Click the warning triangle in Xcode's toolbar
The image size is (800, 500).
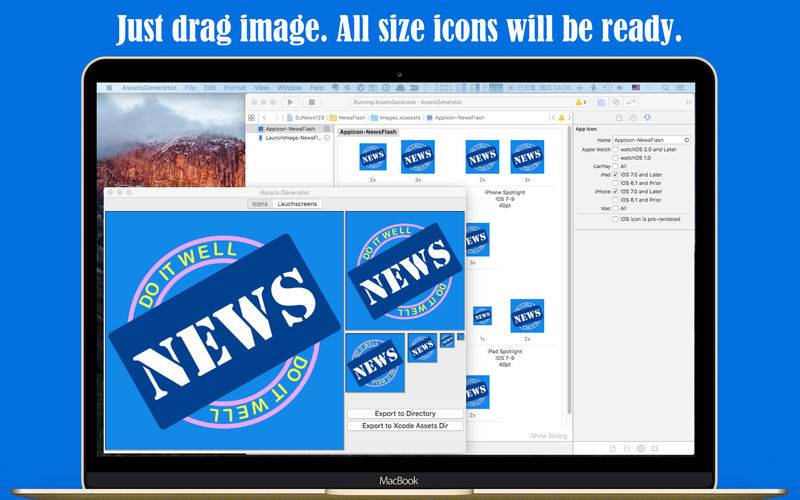coord(579,103)
